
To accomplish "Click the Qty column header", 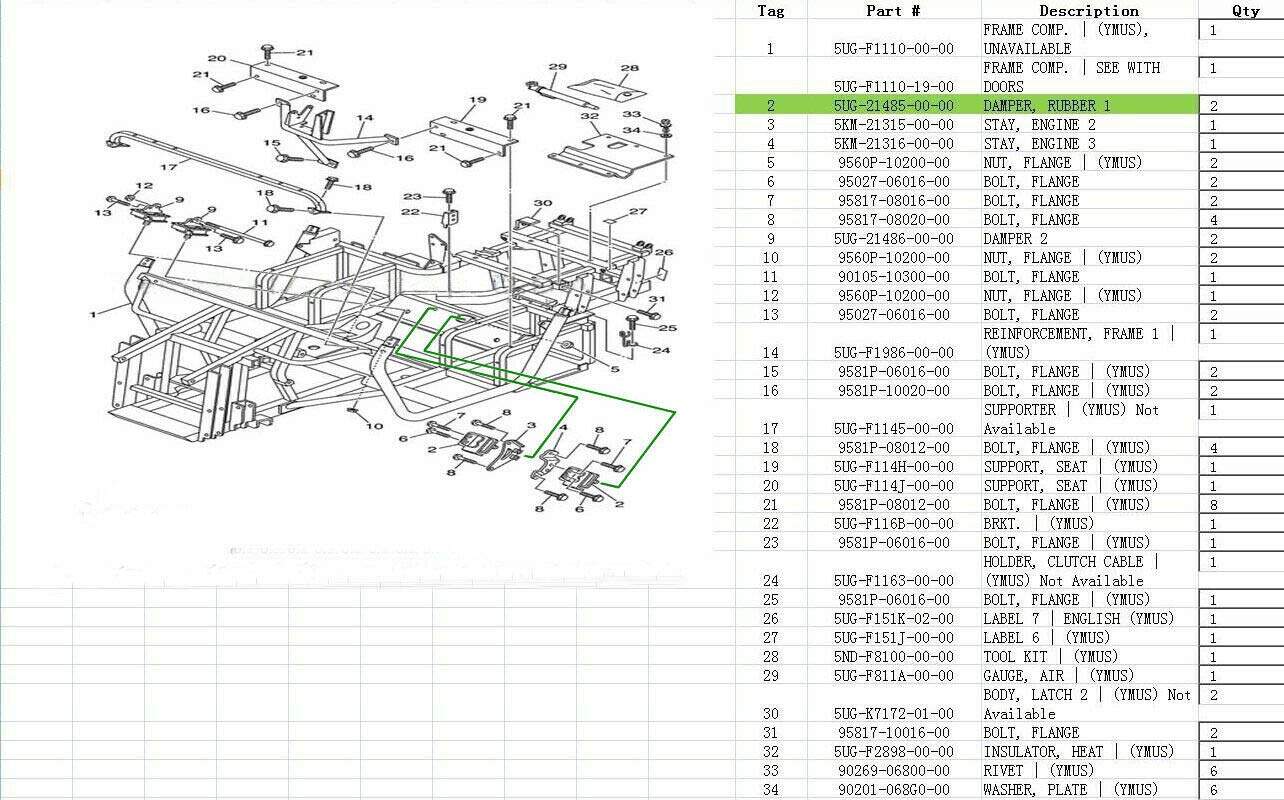I will (1245, 11).
